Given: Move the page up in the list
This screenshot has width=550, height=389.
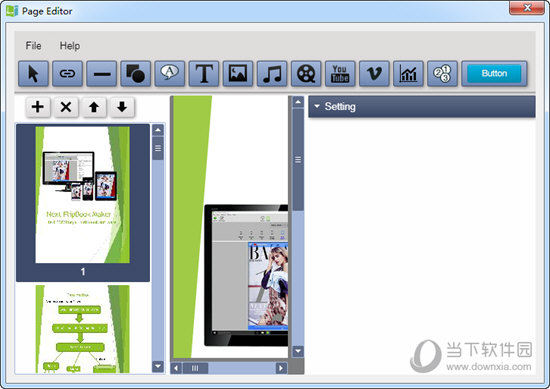Looking at the screenshot, I should click(94, 107).
